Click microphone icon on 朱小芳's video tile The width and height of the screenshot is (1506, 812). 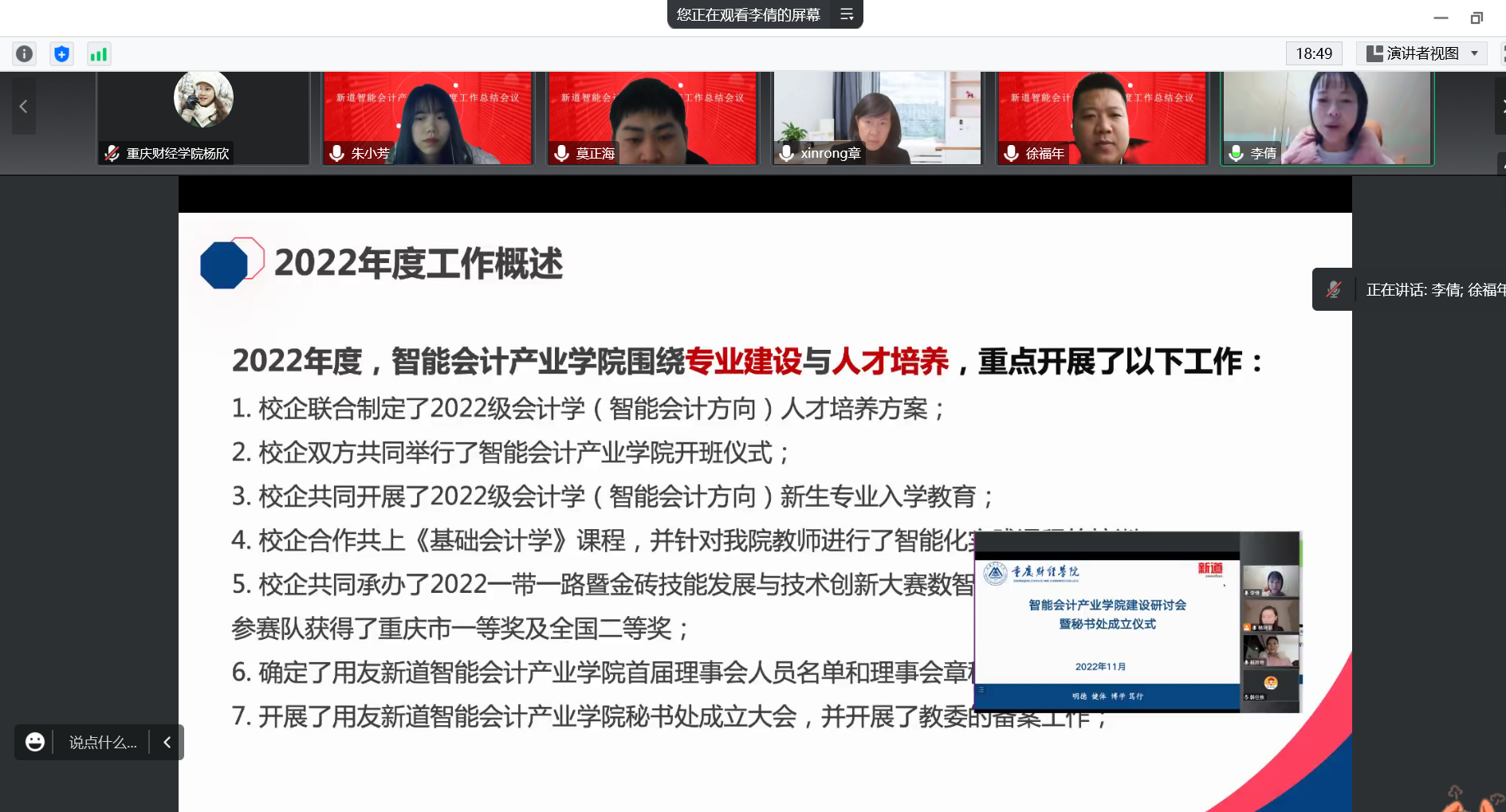point(337,153)
